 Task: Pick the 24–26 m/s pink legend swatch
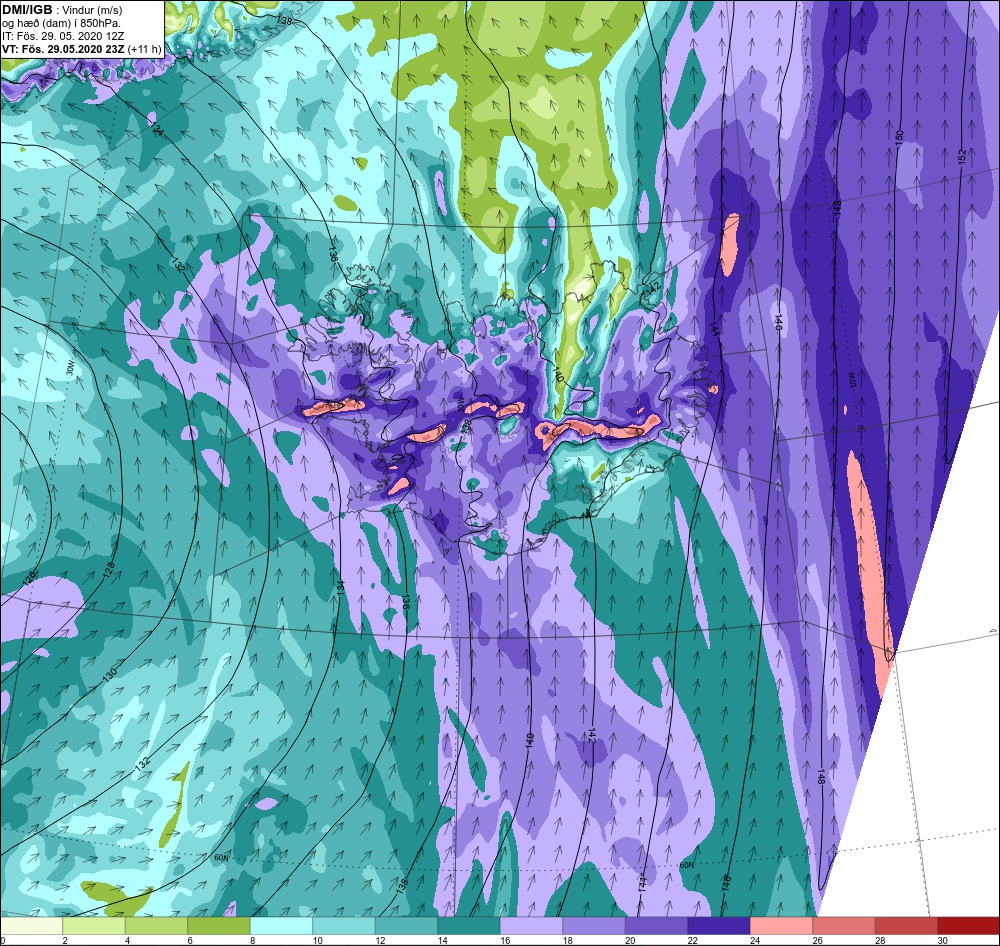(x=782, y=925)
